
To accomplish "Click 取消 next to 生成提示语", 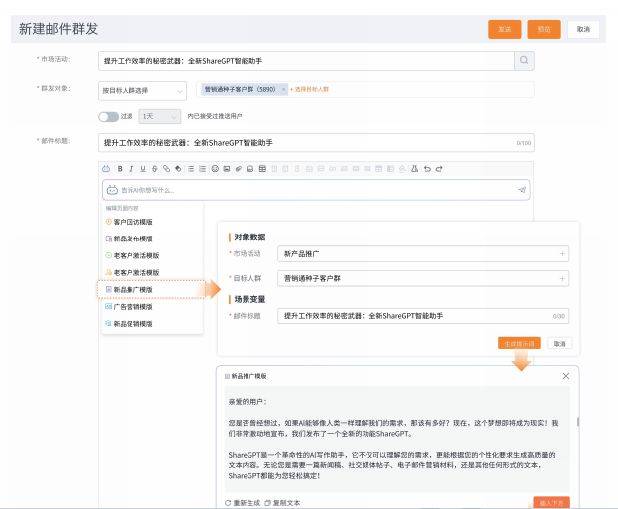I will click(559, 344).
